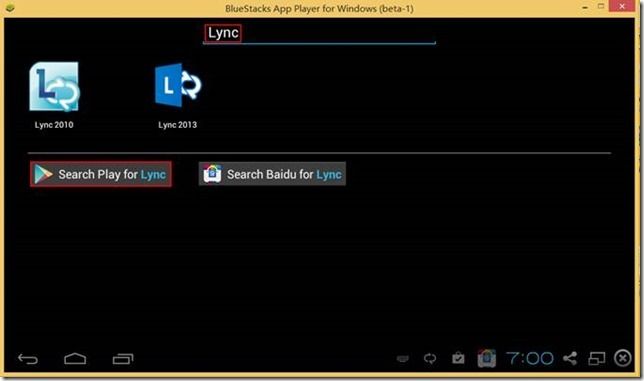Maximize the BlueStacks App Player window
644x381 pixels.
[600, 6]
